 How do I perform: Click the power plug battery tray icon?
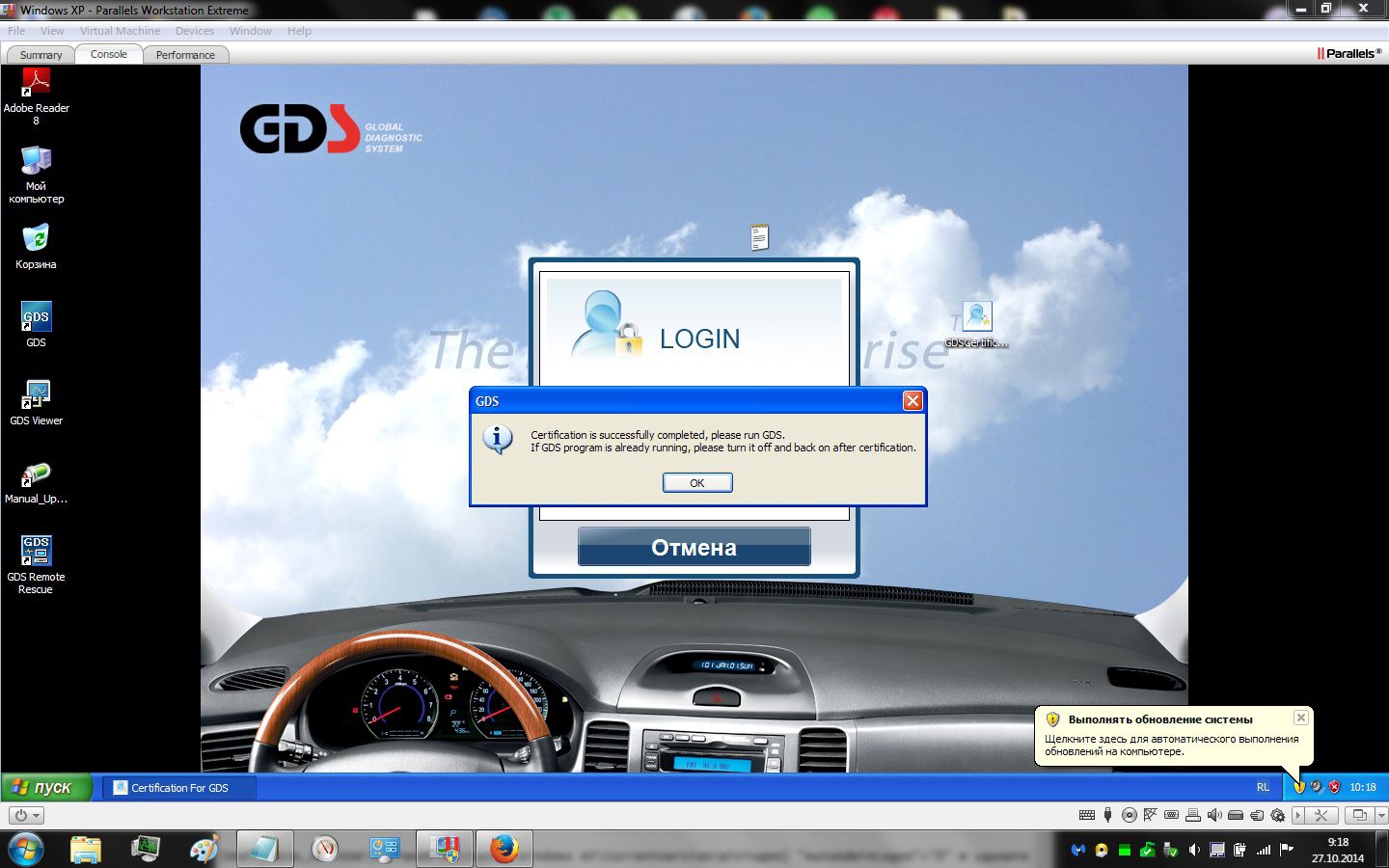[1240, 850]
